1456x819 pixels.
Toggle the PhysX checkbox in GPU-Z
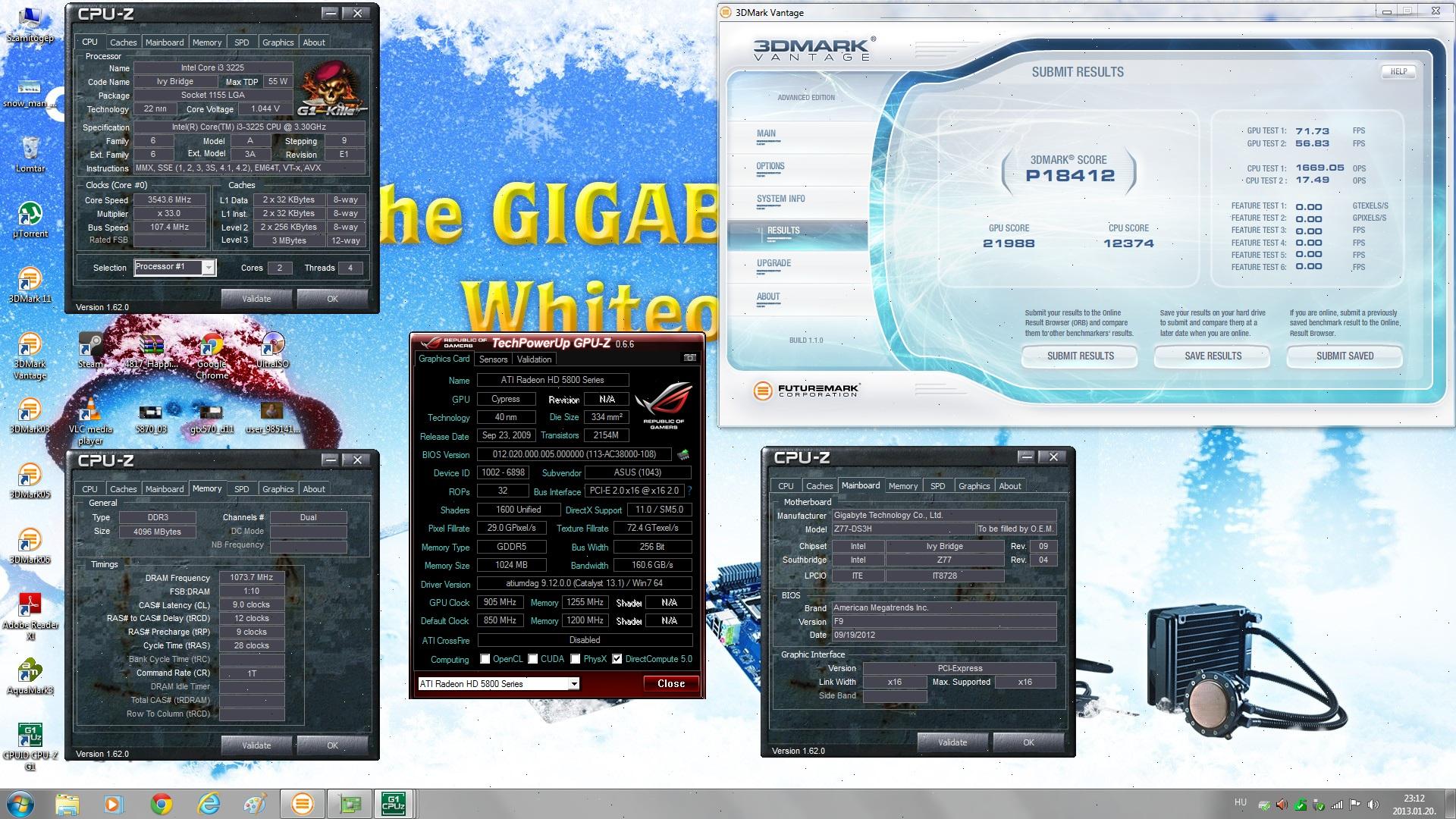click(576, 659)
